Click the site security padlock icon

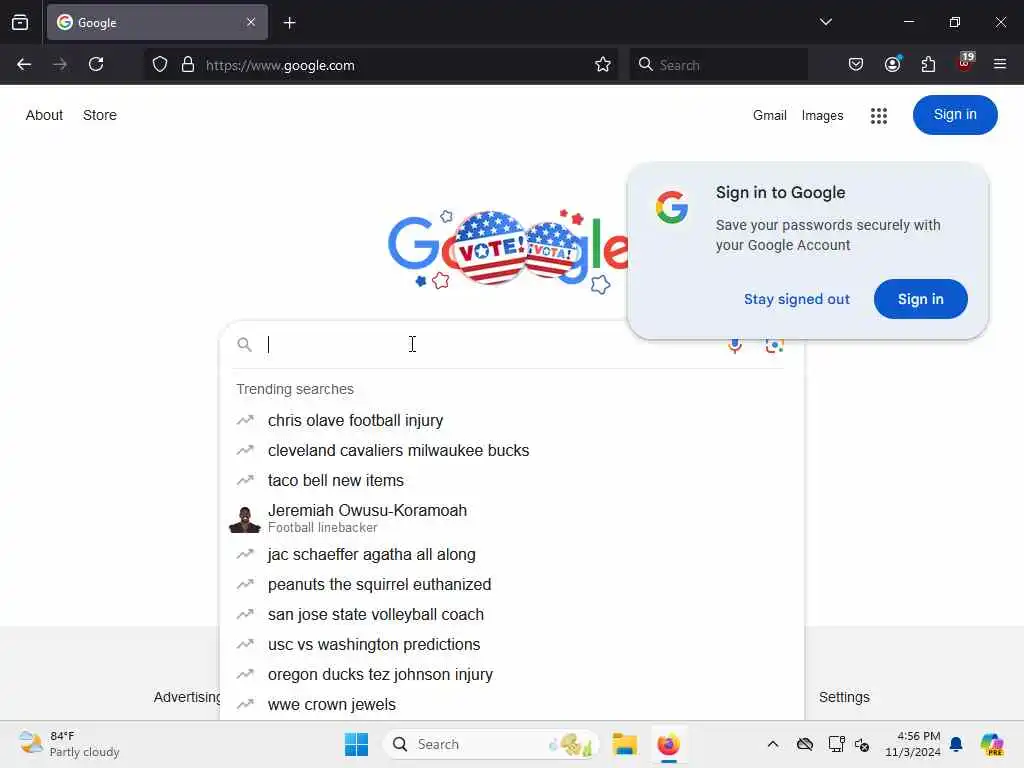click(x=188, y=65)
